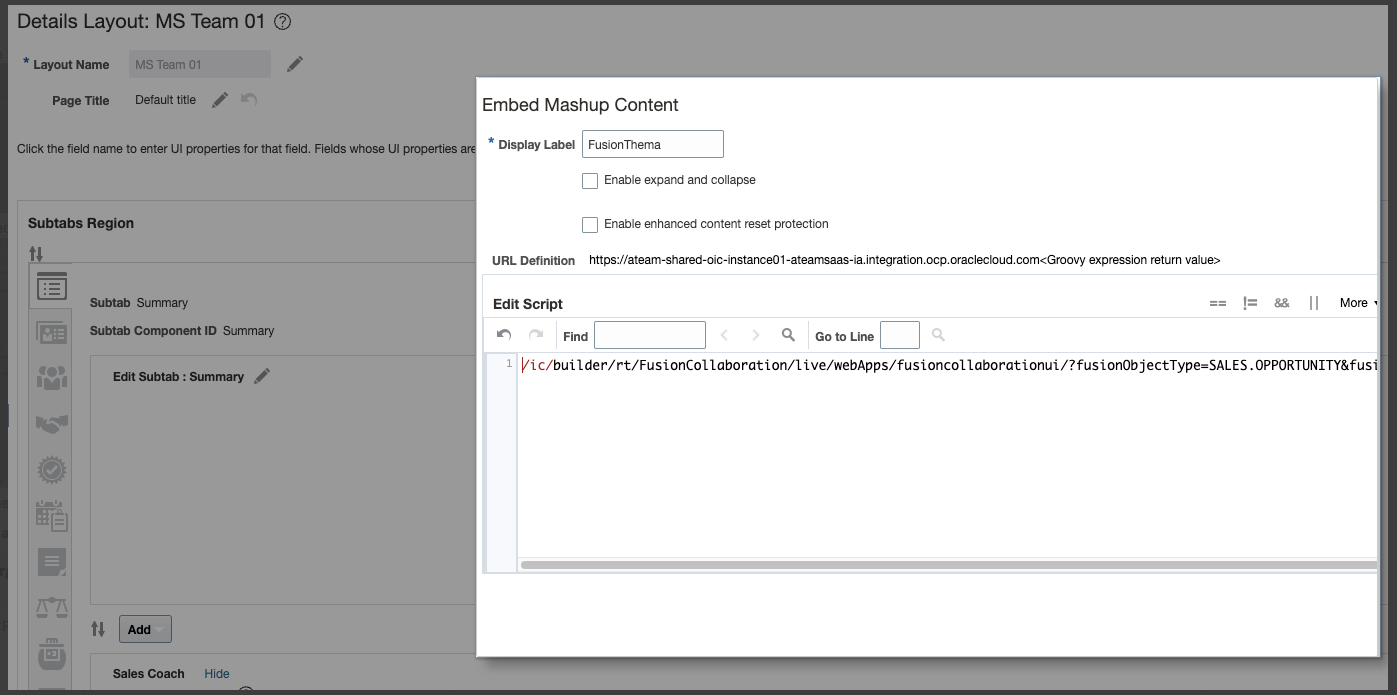This screenshot has width=1397, height=695.
Task: Open the Add dropdown button
Action: pyautogui.click(x=145, y=629)
